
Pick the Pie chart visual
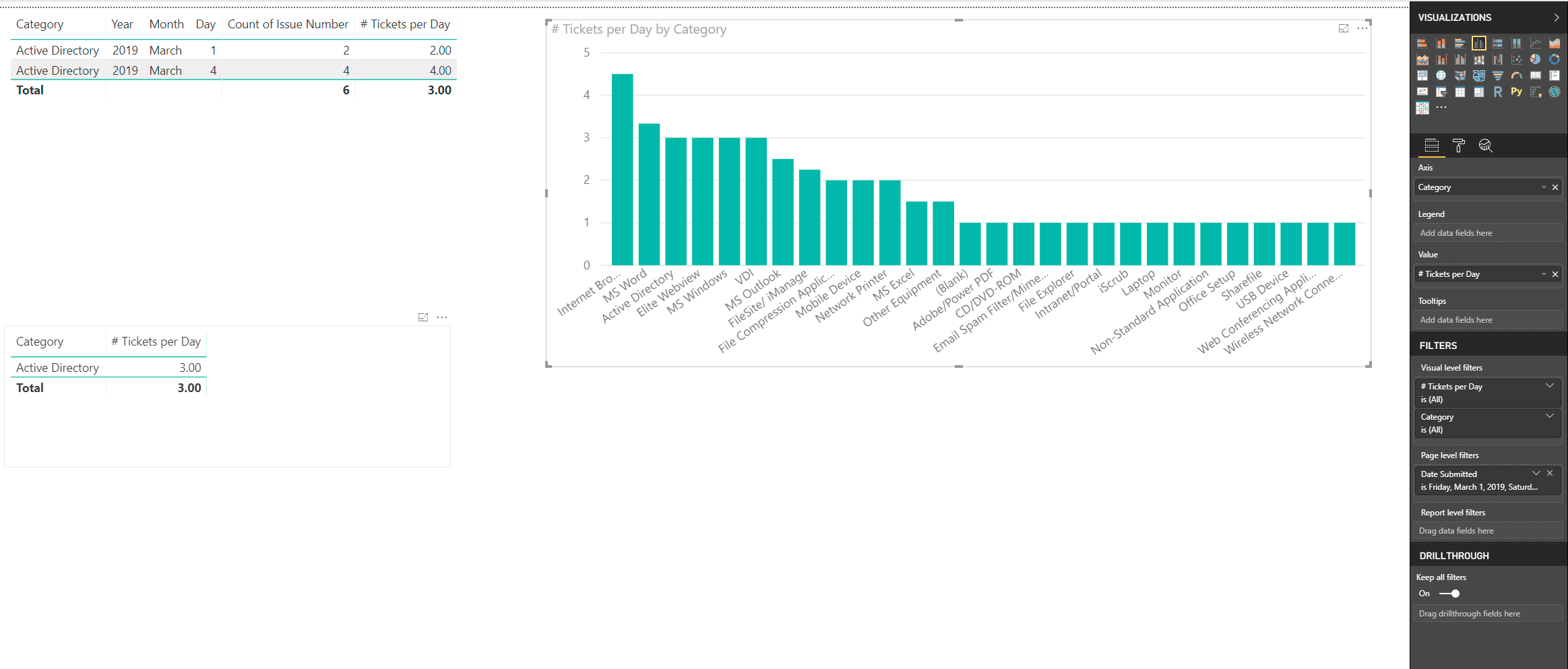pyautogui.click(x=1536, y=59)
